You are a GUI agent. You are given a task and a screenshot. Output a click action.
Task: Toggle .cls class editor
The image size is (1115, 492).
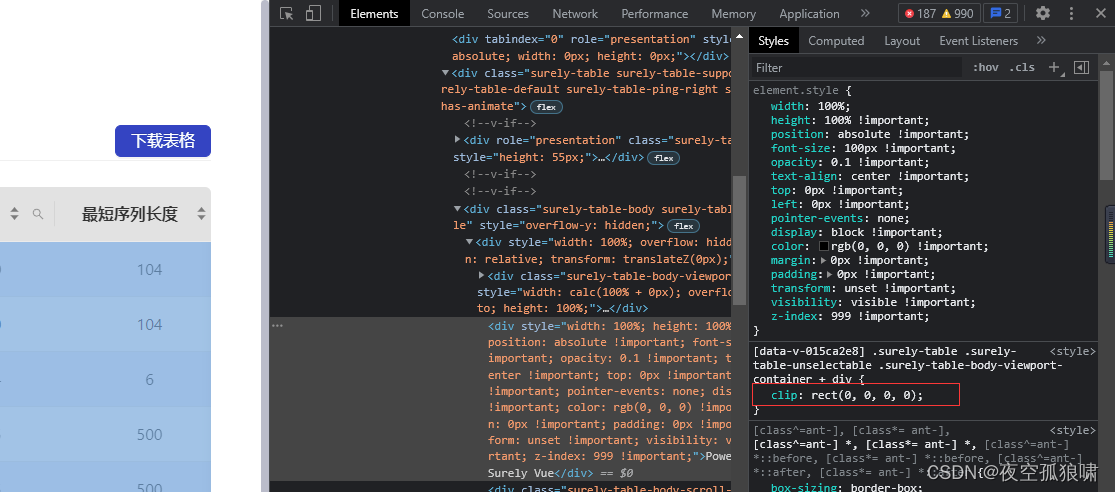(1023, 68)
